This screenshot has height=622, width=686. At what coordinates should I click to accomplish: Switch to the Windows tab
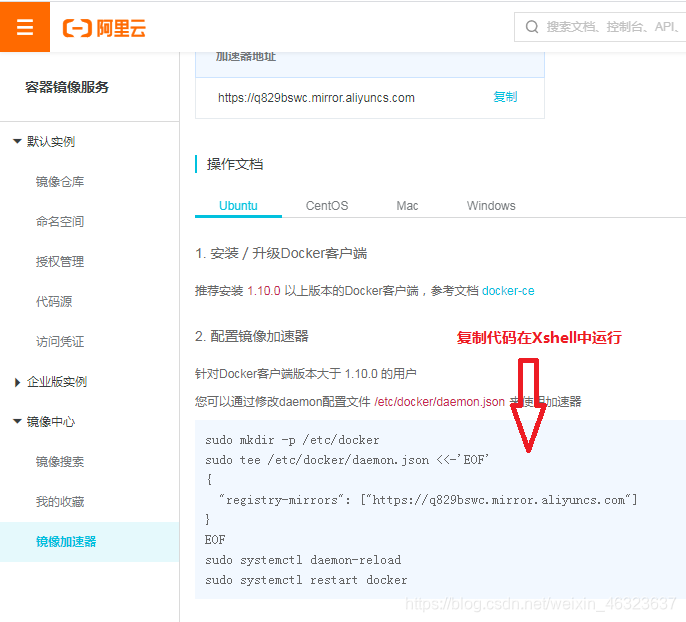coord(491,206)
